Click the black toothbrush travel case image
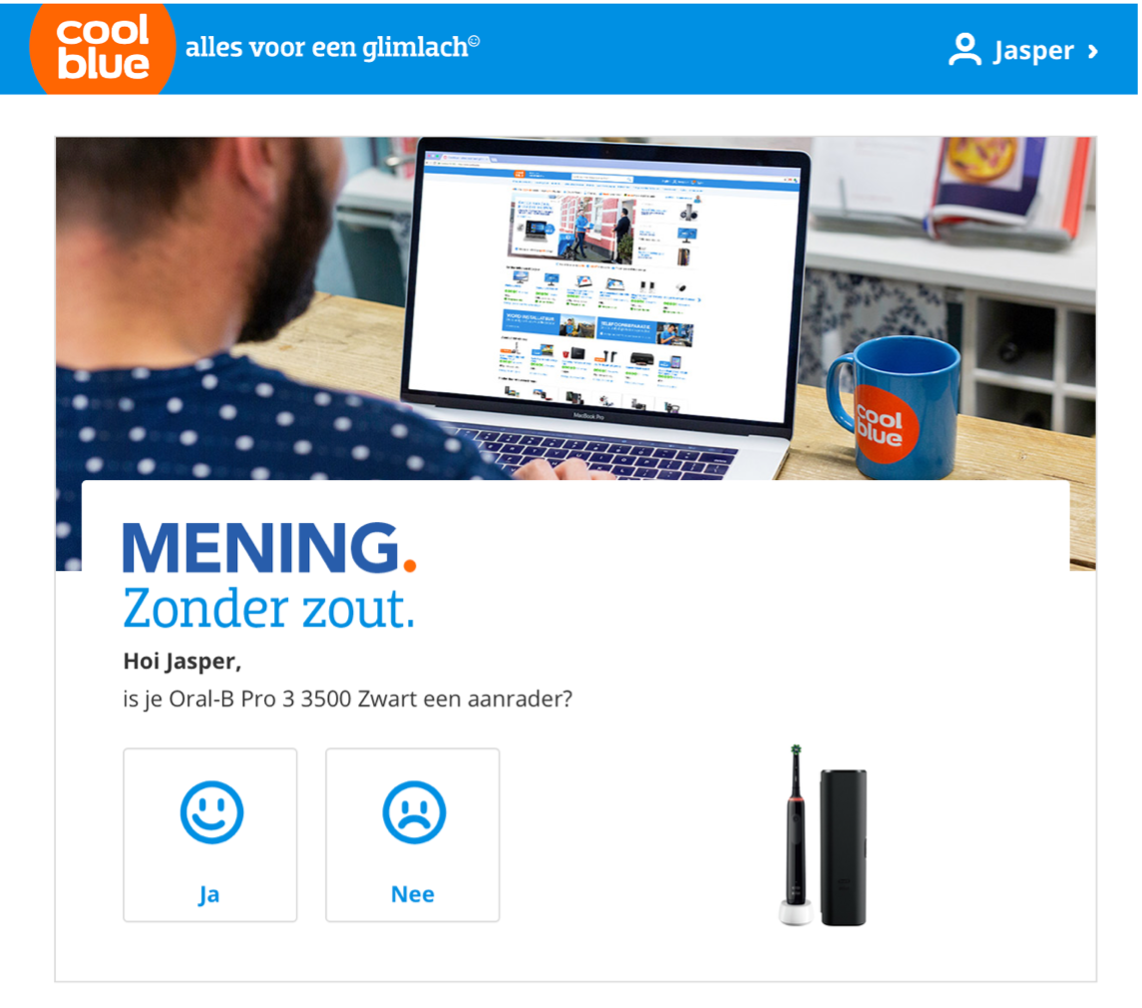This screenshot has height=1008, width=1142. (x=843, y=847)
